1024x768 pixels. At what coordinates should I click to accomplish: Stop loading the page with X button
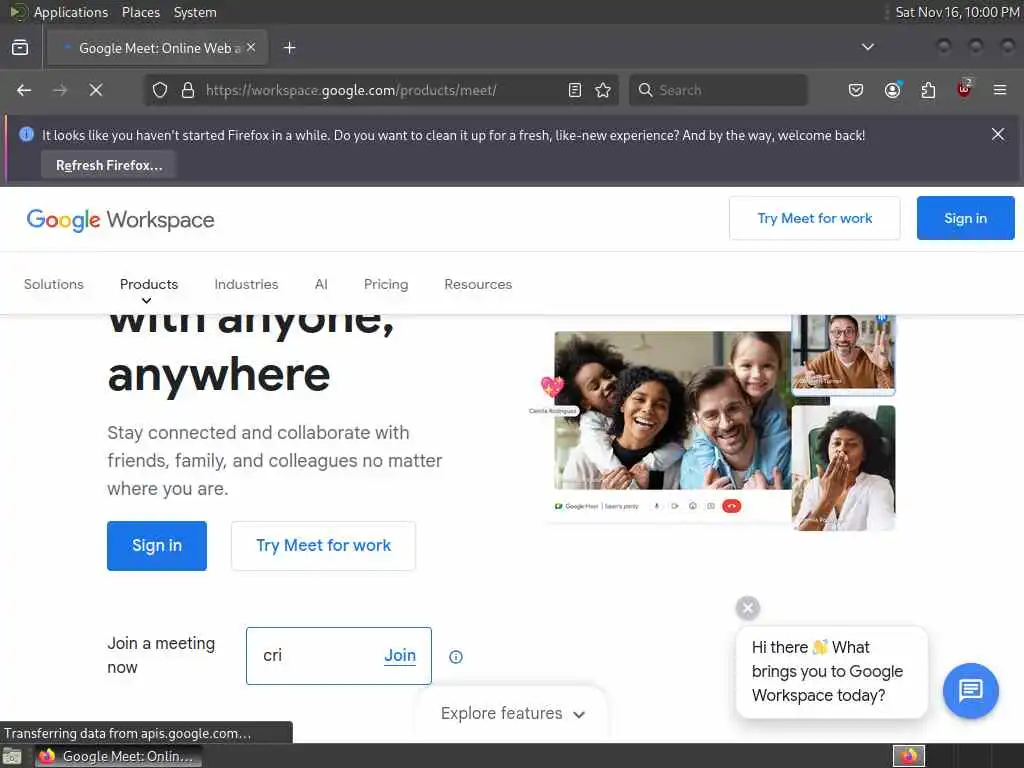(96, 90)
